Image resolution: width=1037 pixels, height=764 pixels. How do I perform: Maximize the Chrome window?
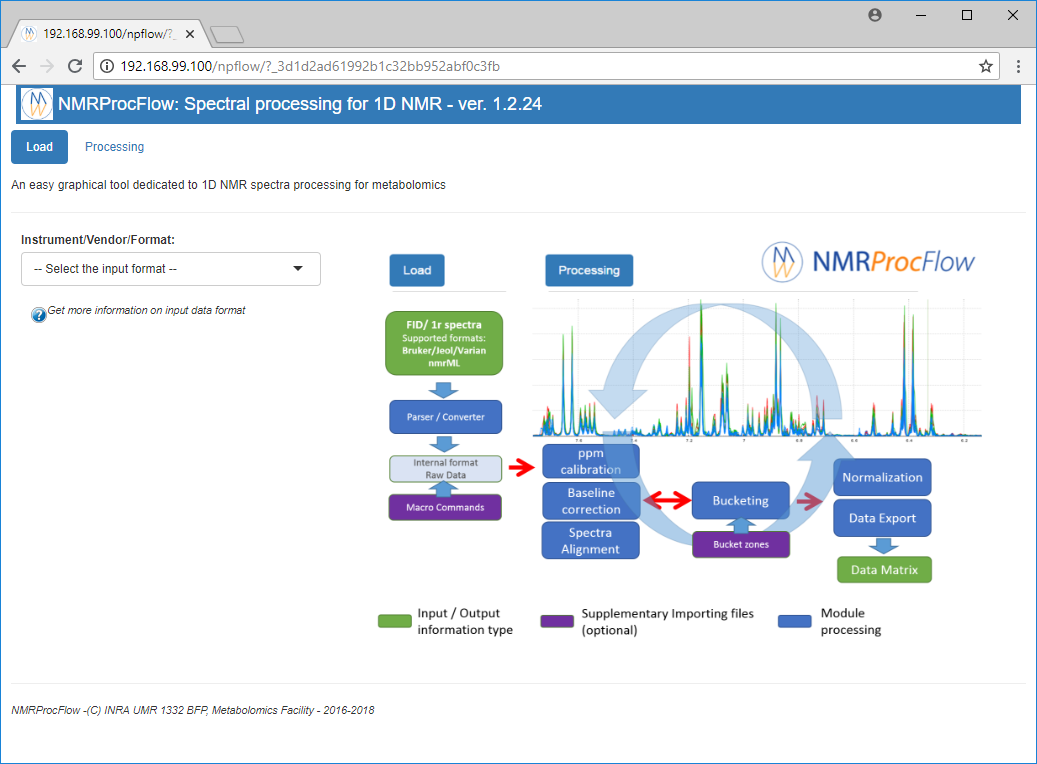tap(967, 15)
